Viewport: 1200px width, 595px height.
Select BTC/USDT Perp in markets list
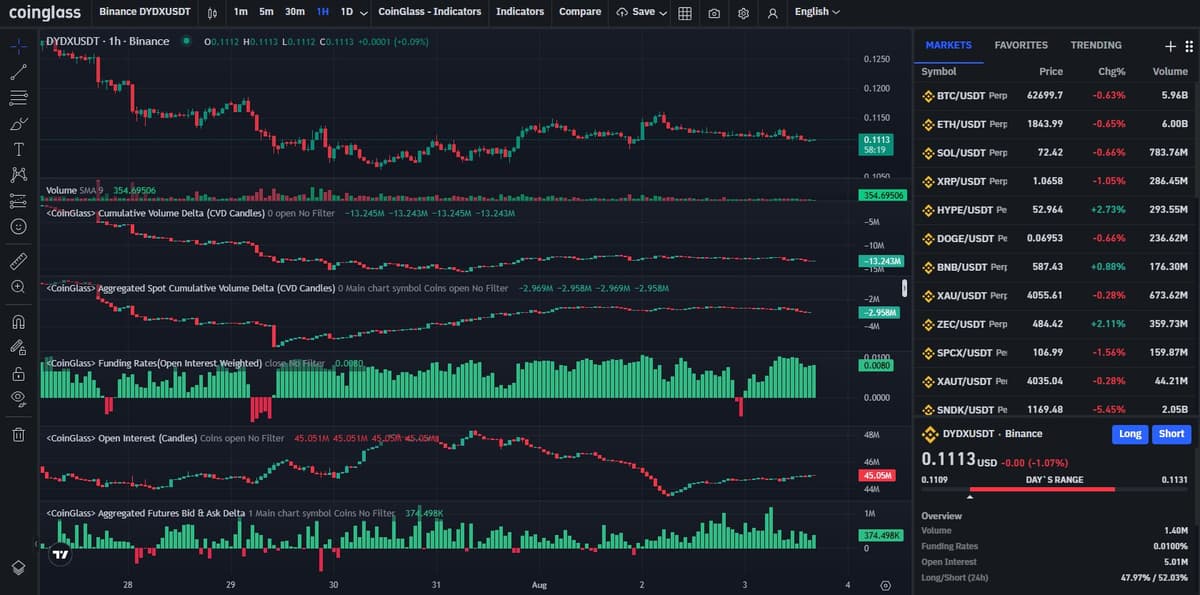click(1055, 96)
